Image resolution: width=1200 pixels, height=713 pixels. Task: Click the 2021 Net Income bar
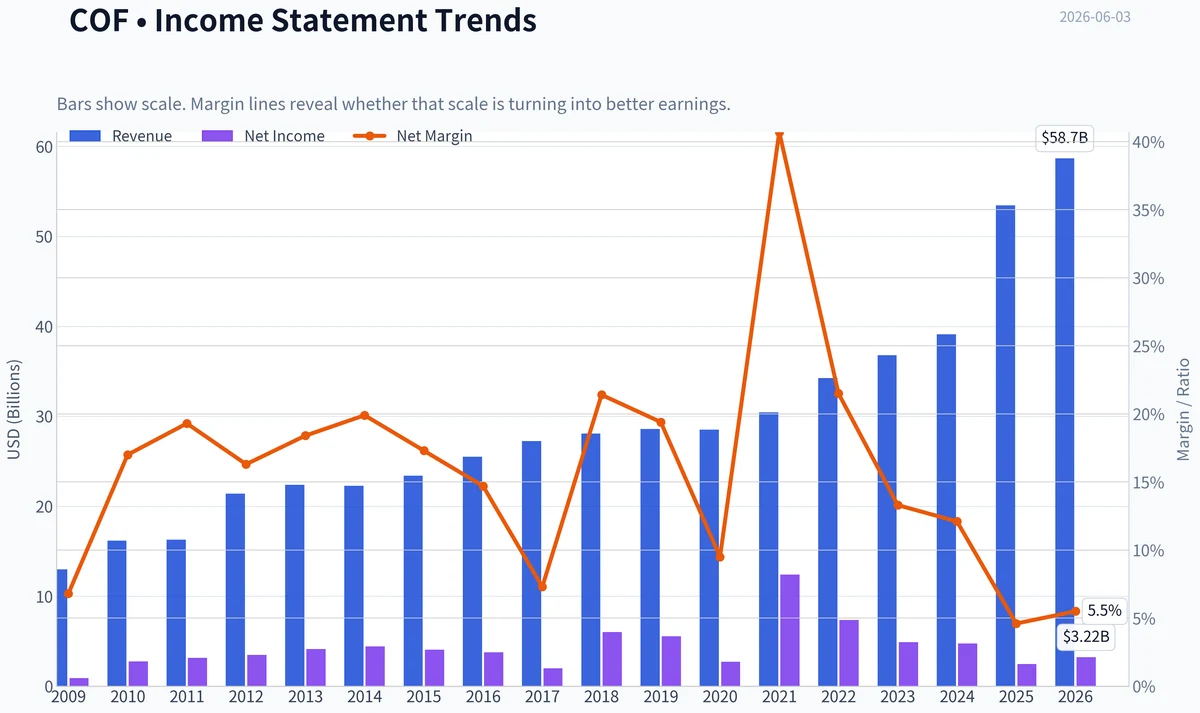click(x=790, y=631)
